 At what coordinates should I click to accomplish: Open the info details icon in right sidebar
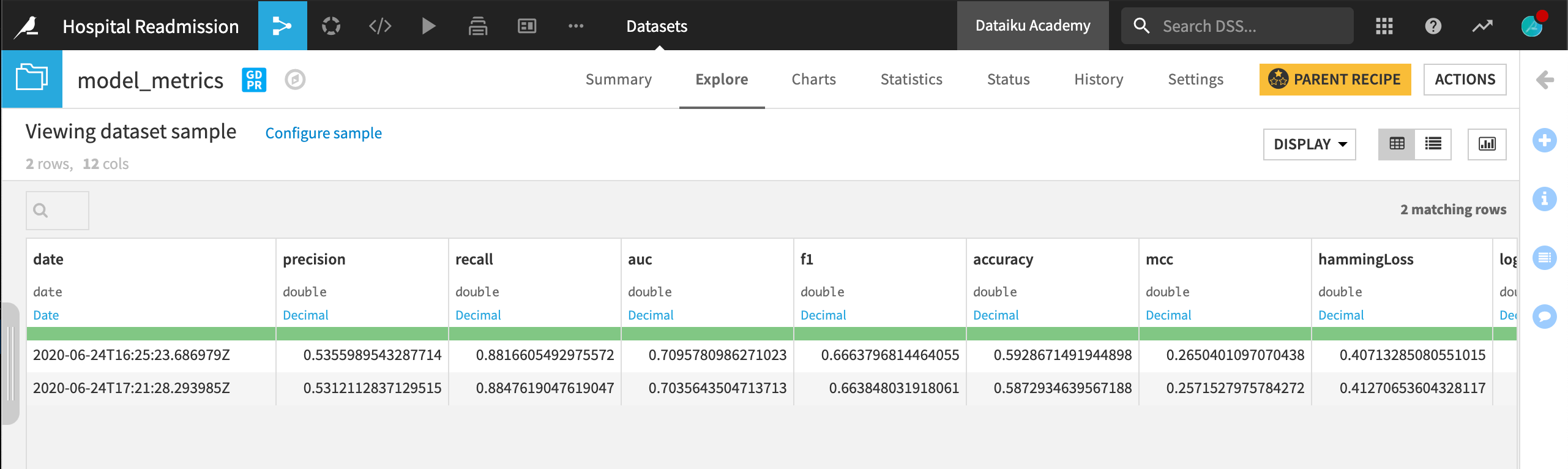(1545, 199)
